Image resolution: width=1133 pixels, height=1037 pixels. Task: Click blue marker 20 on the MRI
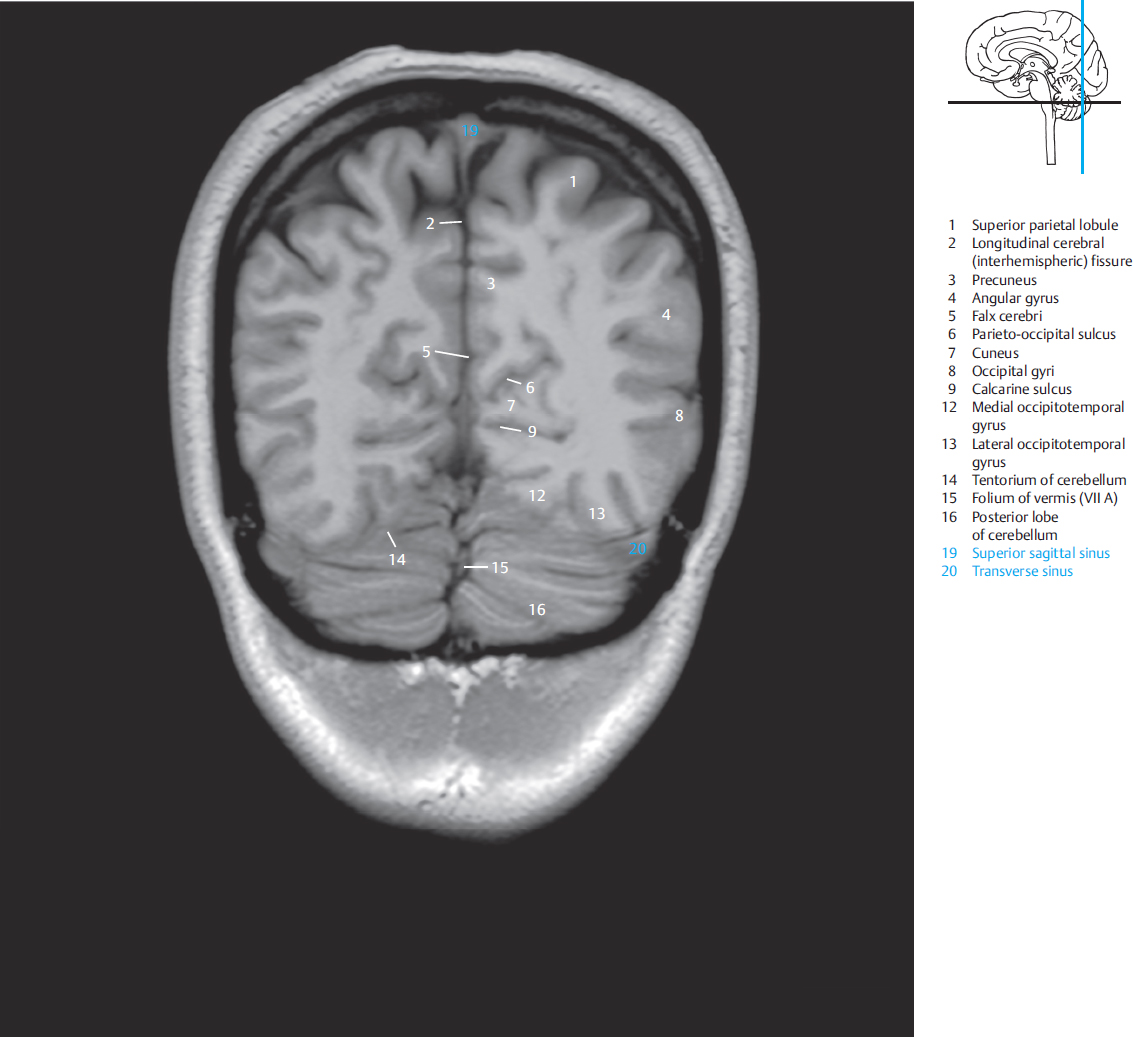(x=638, y=548)
